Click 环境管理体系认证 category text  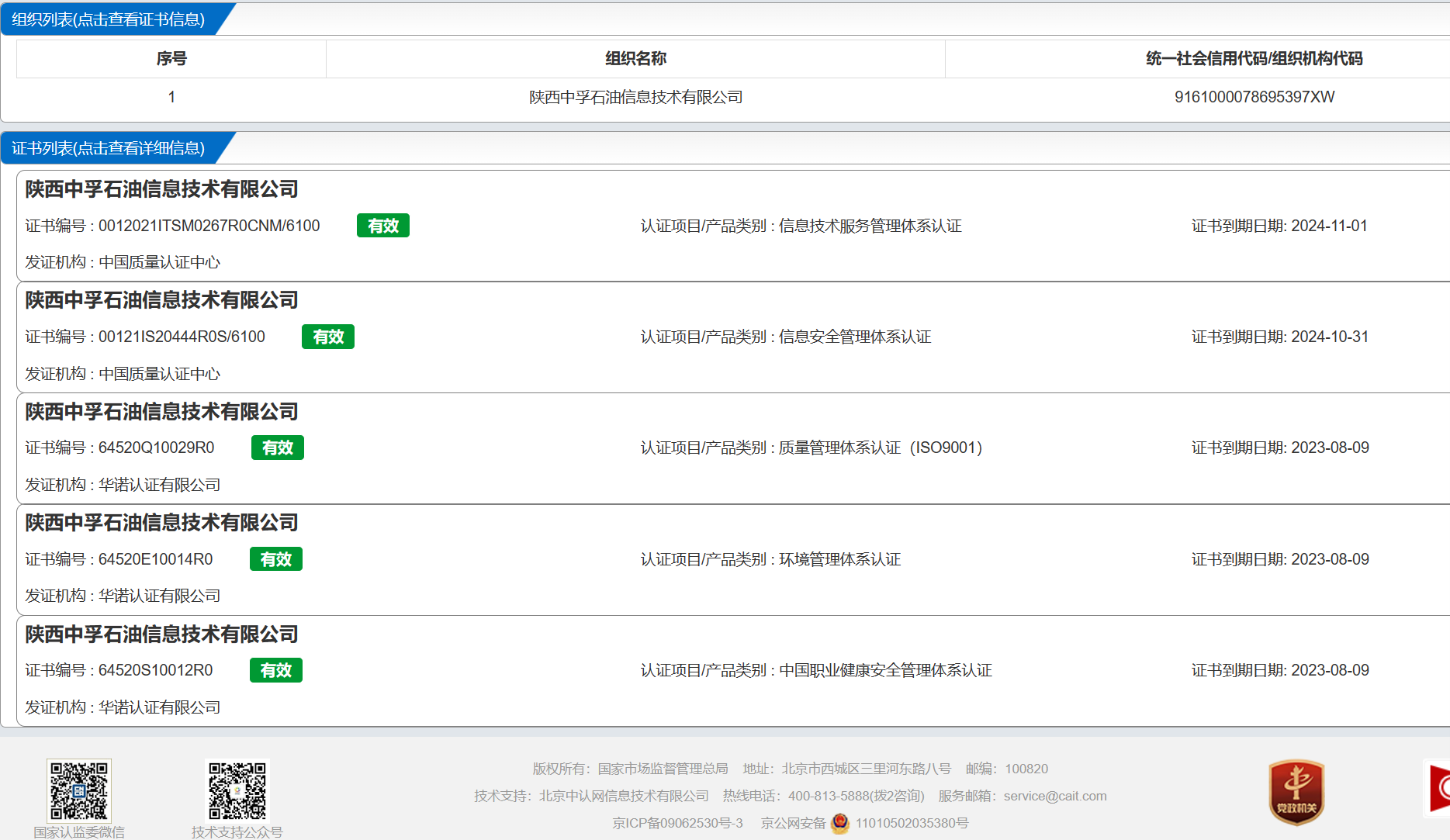click(840, 559)
